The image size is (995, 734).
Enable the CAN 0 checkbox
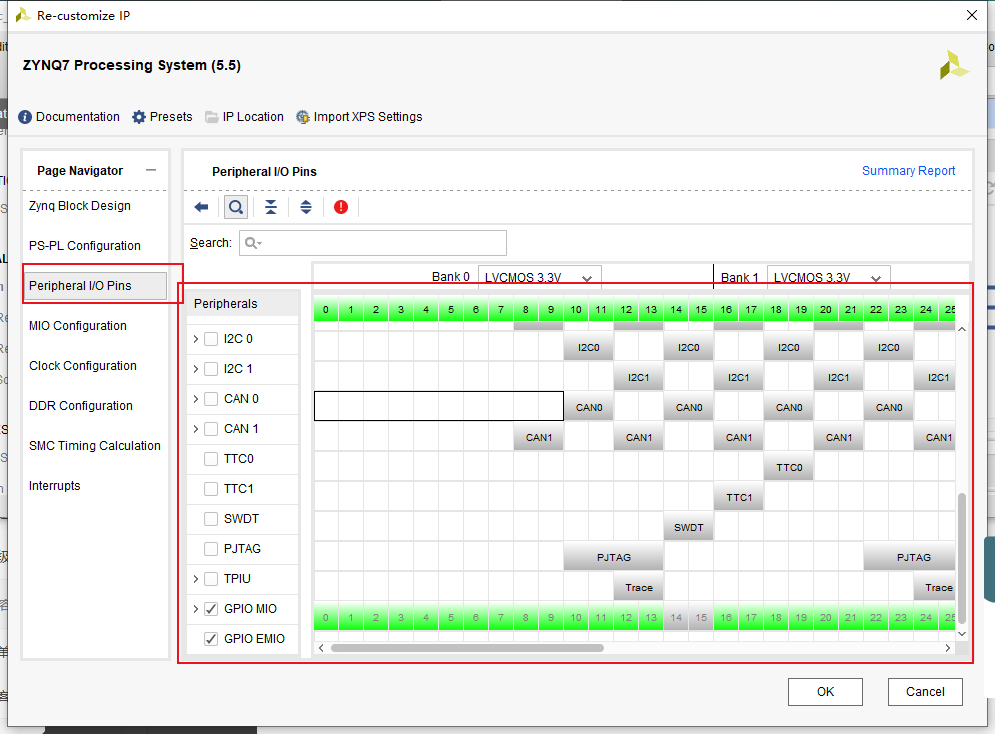point(211,399)
